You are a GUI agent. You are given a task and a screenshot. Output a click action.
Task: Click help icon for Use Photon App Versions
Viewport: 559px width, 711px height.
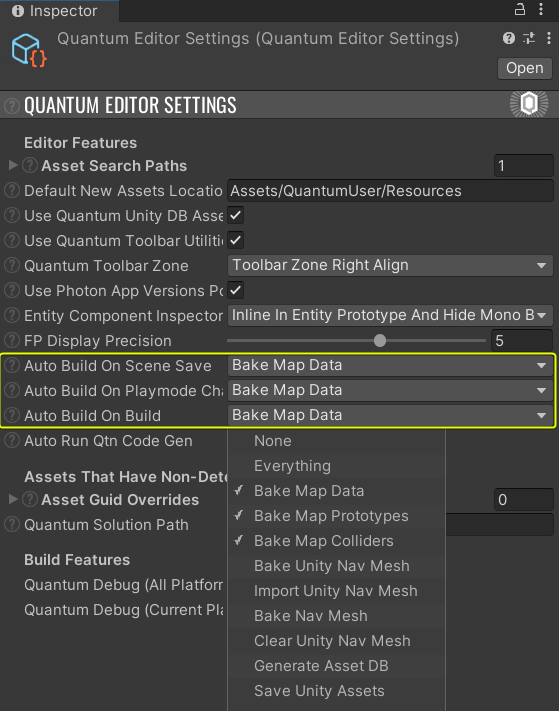[12, 290]
